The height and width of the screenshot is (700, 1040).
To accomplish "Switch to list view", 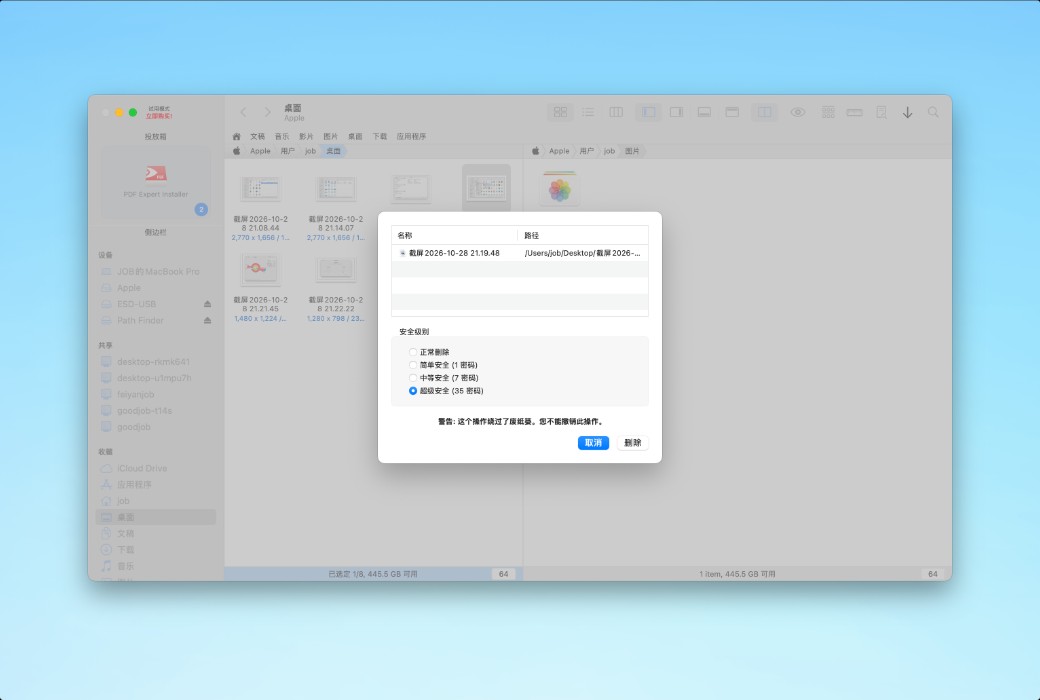I will coord(588,112).
